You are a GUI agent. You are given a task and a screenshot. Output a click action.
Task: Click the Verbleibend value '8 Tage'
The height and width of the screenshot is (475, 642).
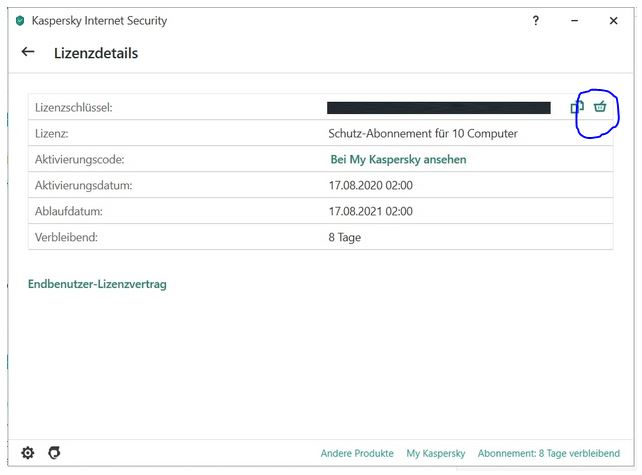point(345,237)
